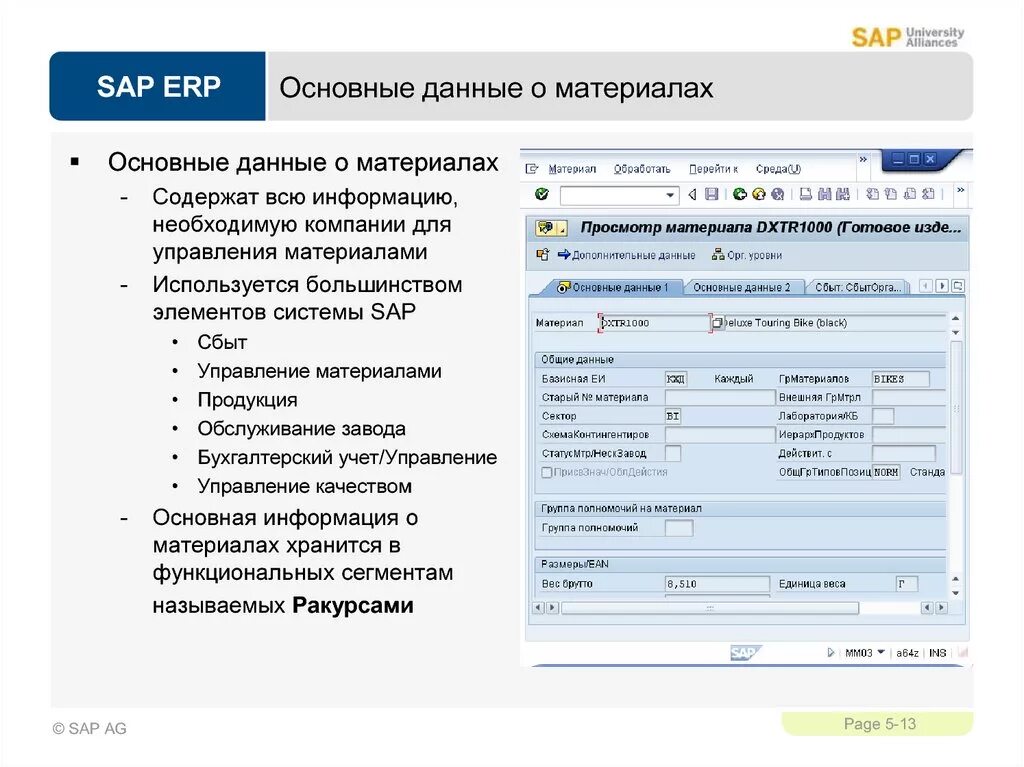Click the Старый № материала field
The image size is (1024, 767).
pos(720,397)
